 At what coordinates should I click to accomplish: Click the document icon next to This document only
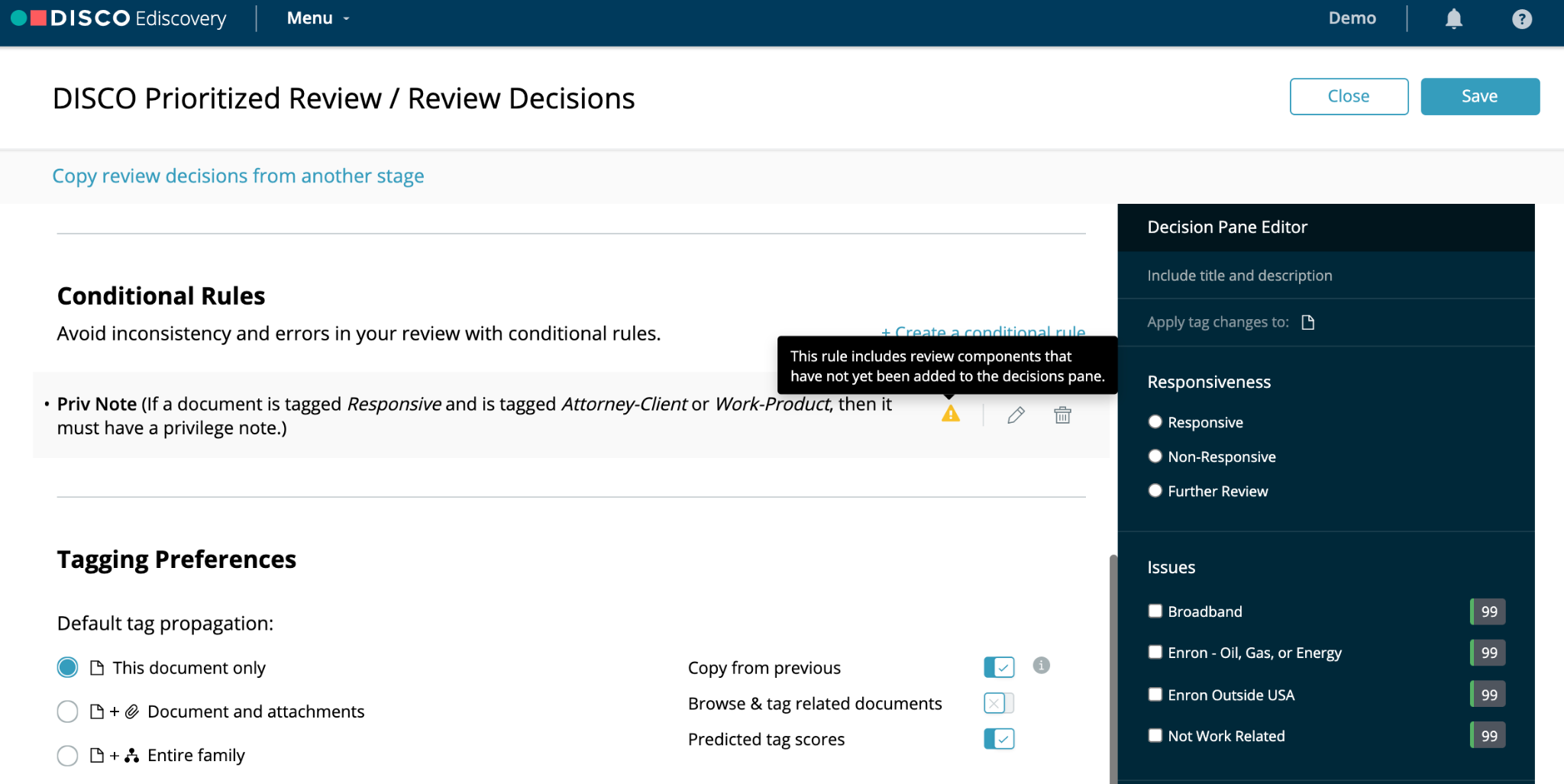pos(97,668)
